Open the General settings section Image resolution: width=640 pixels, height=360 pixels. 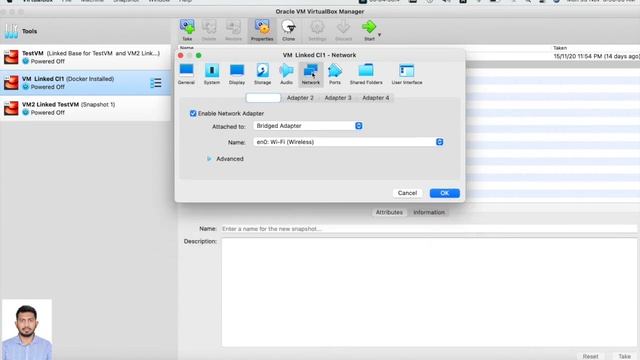186,74
